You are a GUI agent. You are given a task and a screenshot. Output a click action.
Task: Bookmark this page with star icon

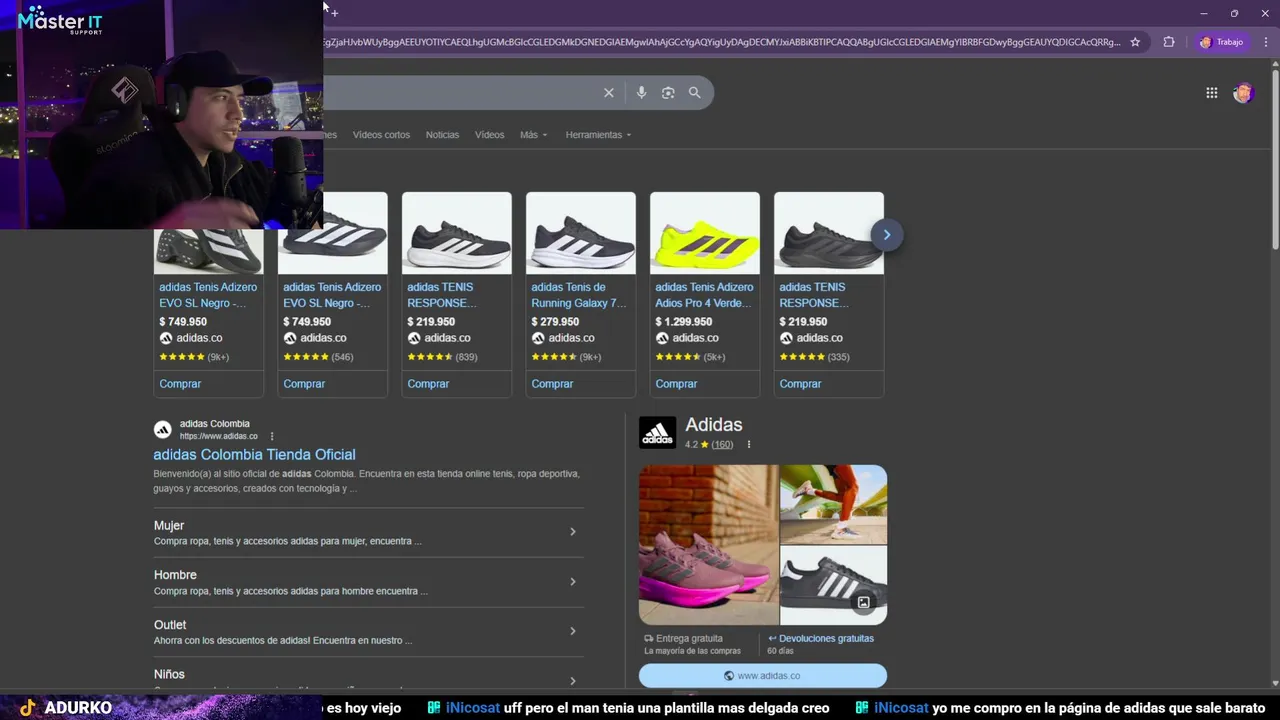tap(1135, 42)
